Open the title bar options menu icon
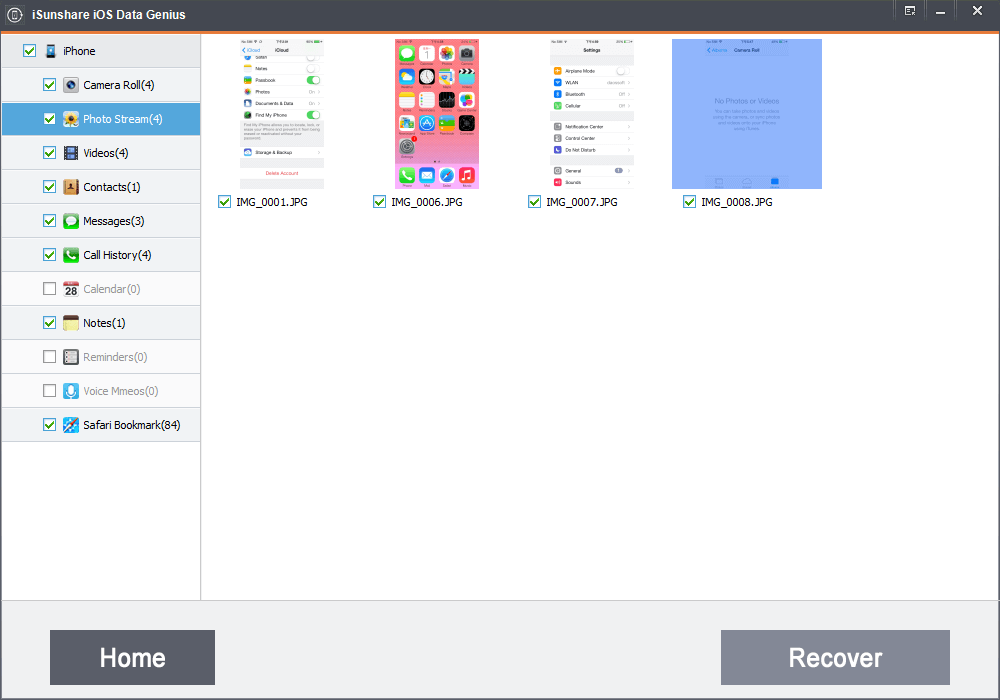 pyautogui.click(x=910, y=11)
